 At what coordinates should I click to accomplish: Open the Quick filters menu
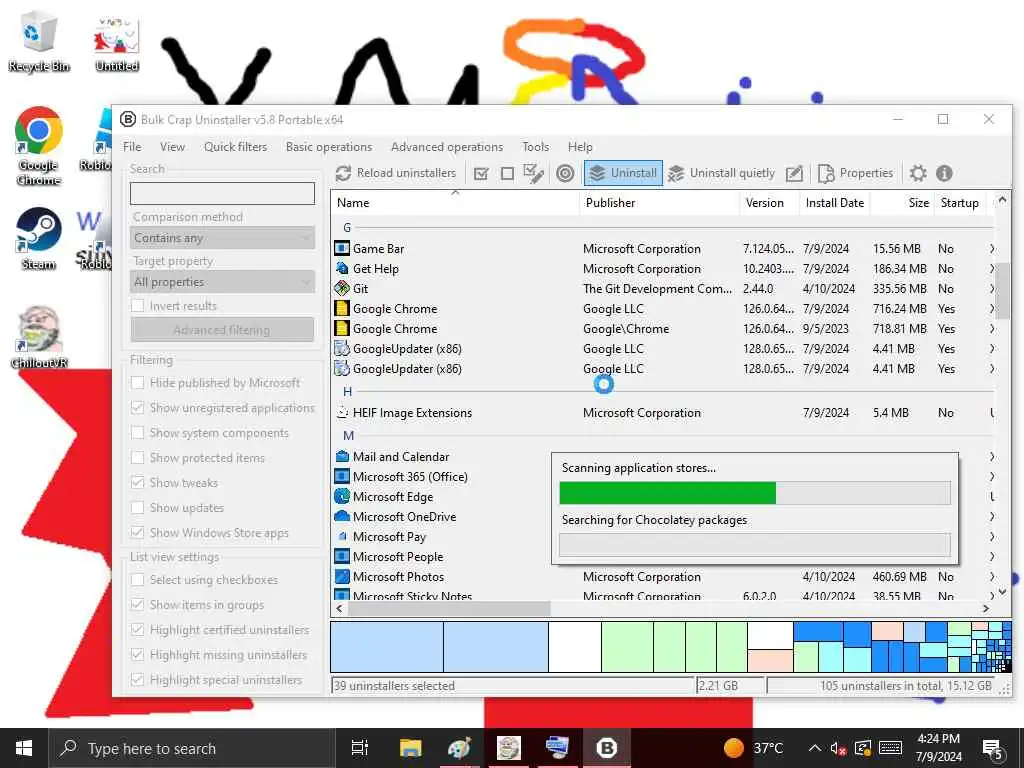[x=235, y=146]
